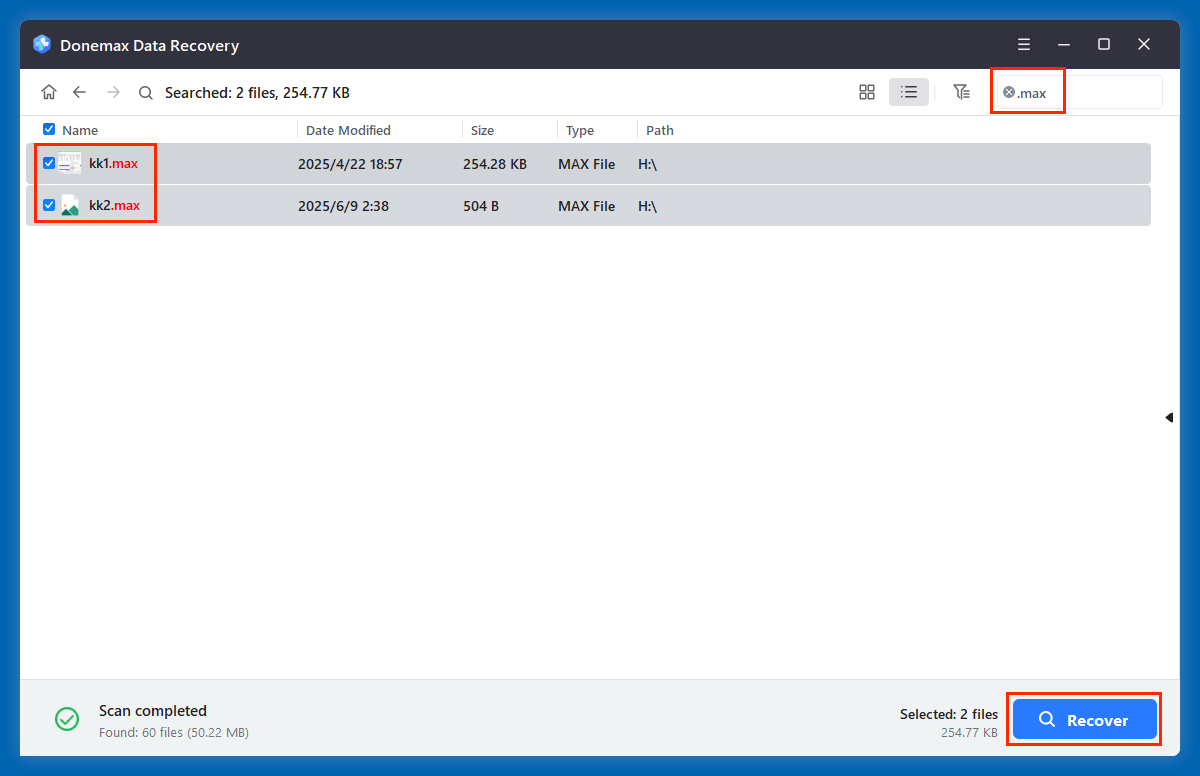Click the Recover button
1200x776 pixels.
pyautogui.click(x=1084, y=719)
